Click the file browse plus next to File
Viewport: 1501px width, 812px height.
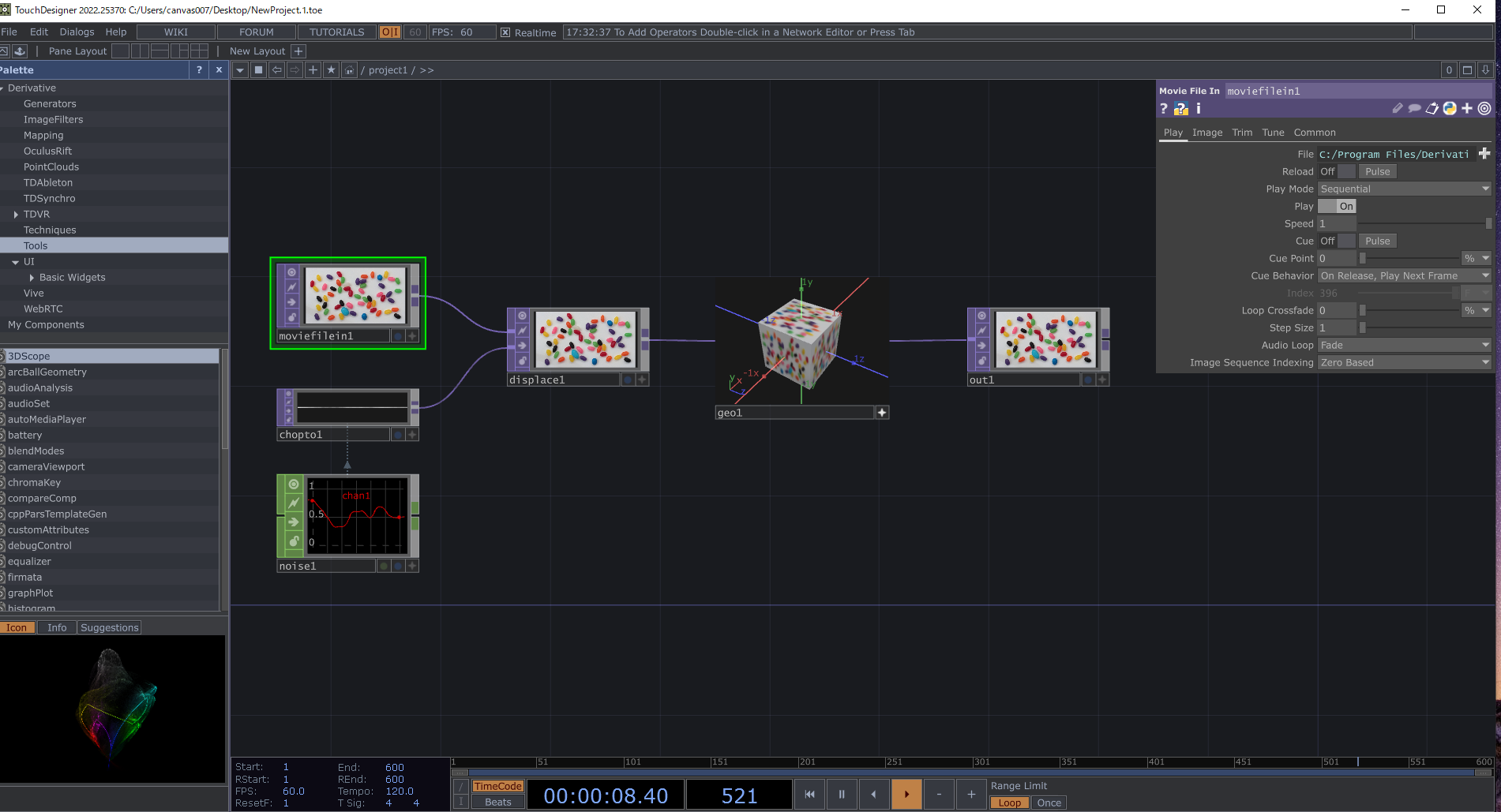1484,154
